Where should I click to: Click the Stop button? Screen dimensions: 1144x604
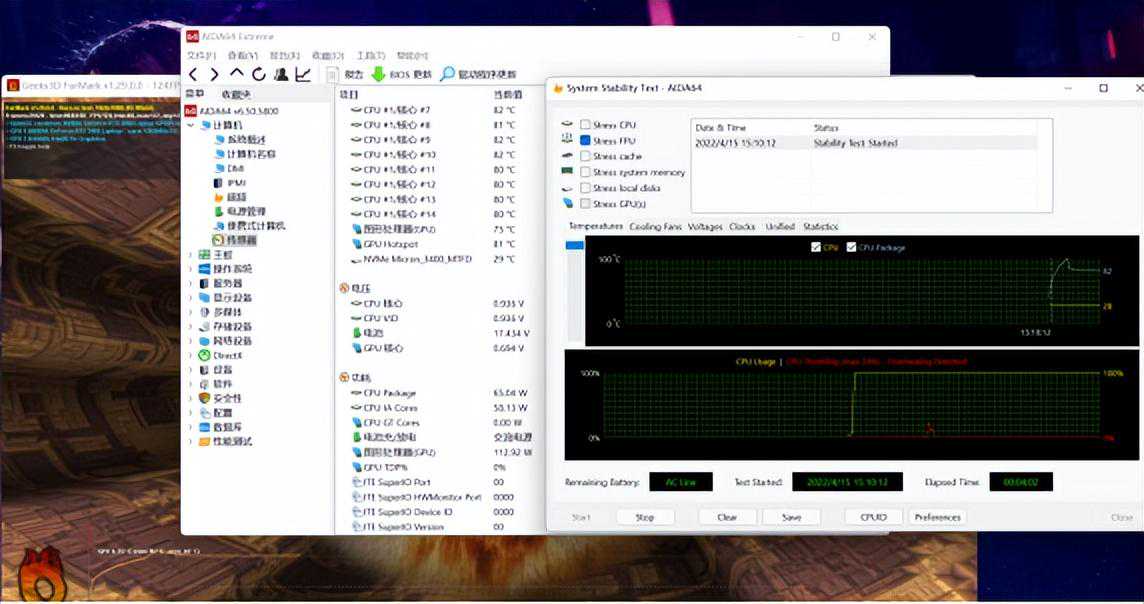[x=645, y=517]
